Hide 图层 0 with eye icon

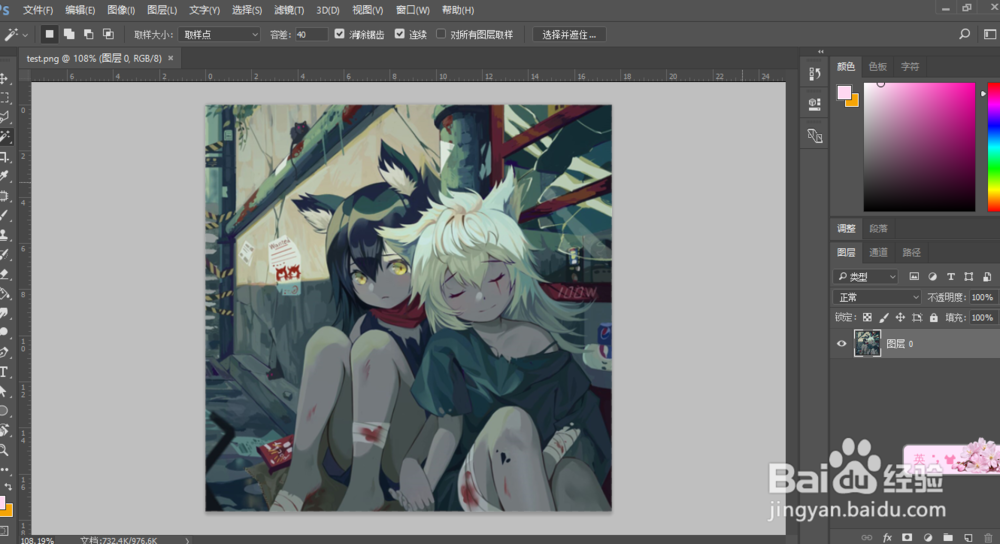(841, 344)
